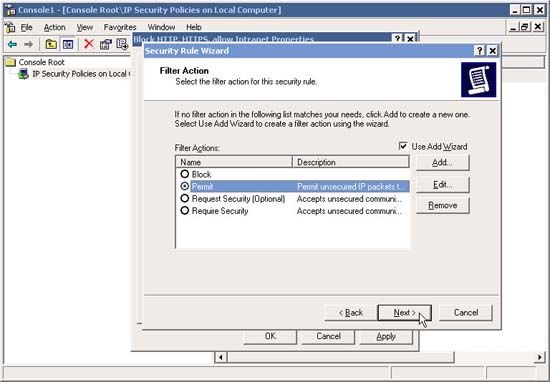Click the Console1 title bar system icon

coord(11,10)
